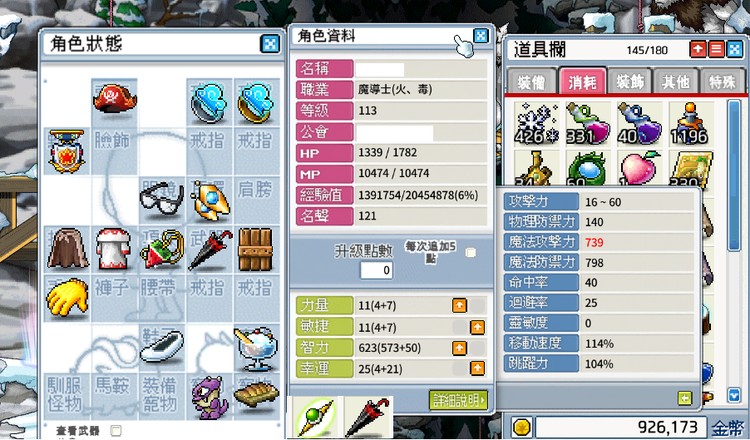Click the red pirate hat equipment
The width and height of the screenshot is (750, 440).
click(x=114, y=99)
